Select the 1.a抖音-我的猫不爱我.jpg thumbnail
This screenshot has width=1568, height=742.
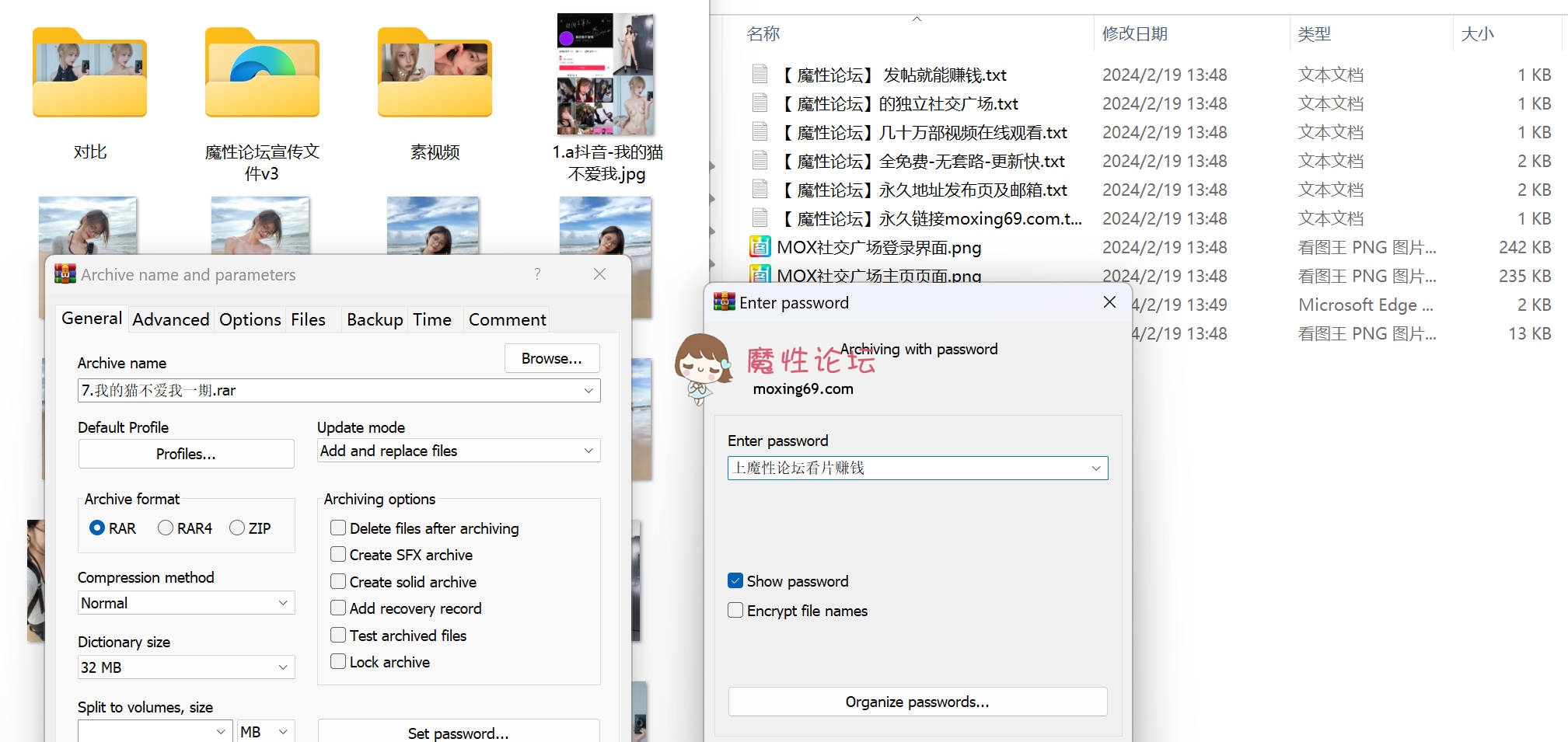[x=606, y=74]
